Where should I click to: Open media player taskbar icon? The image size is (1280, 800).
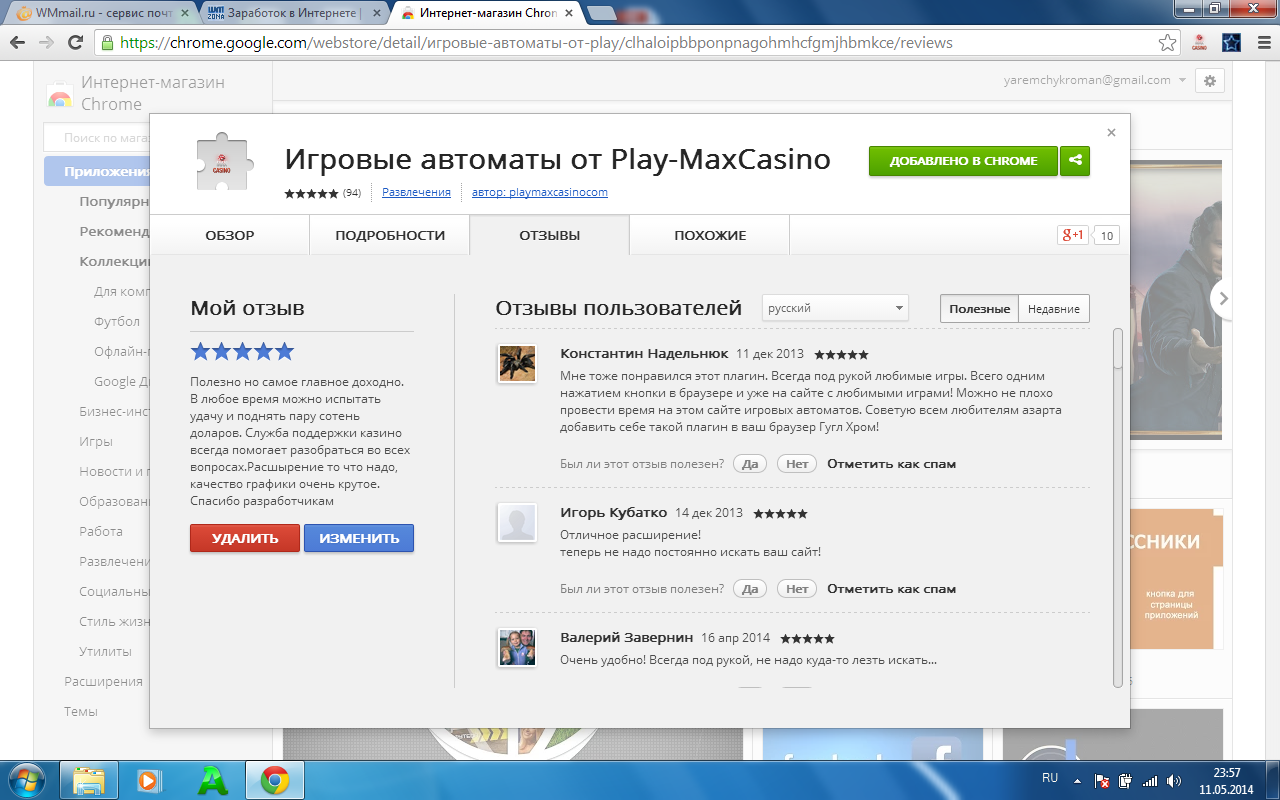coord(149,780)
